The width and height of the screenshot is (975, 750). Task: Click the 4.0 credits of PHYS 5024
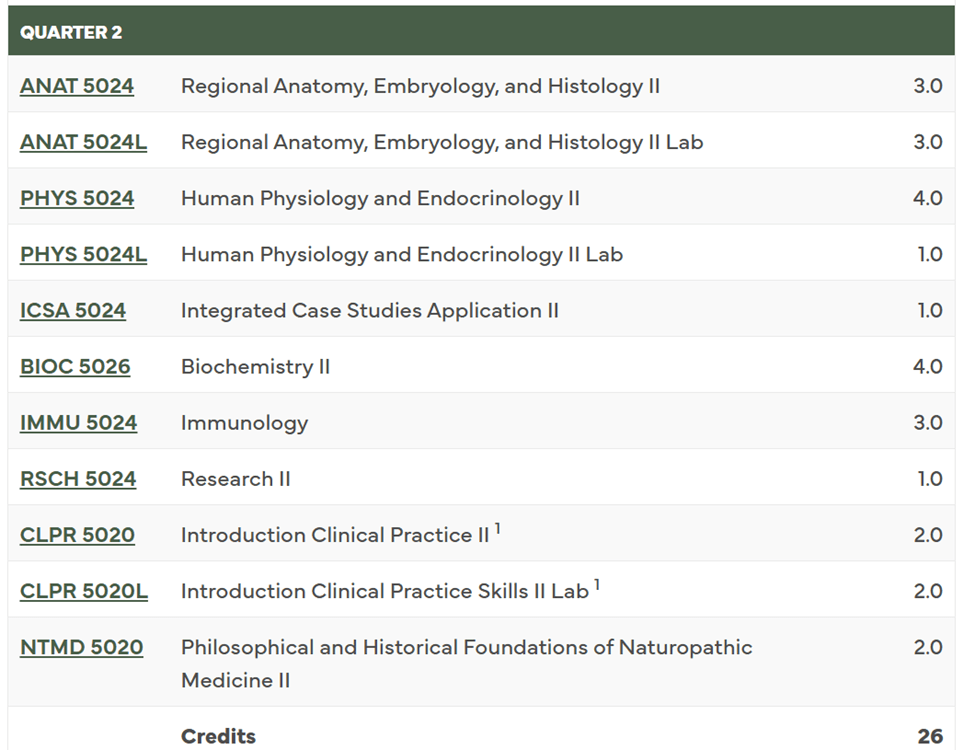pos(928,198)
